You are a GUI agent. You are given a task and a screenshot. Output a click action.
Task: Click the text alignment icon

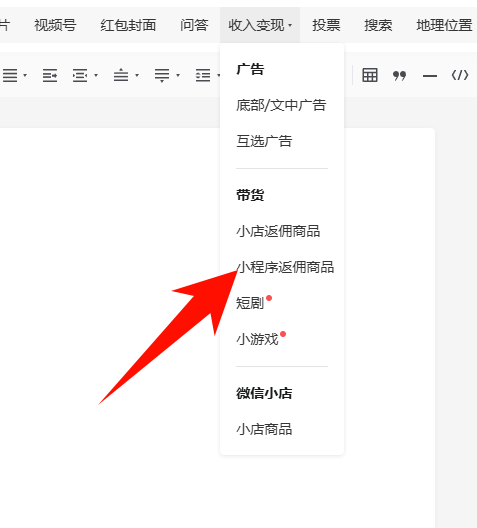point(10,75)
